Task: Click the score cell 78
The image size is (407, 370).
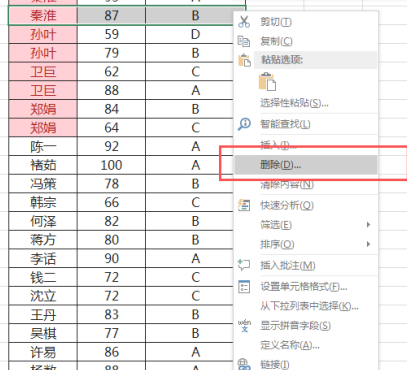Action: coord(111,183)
